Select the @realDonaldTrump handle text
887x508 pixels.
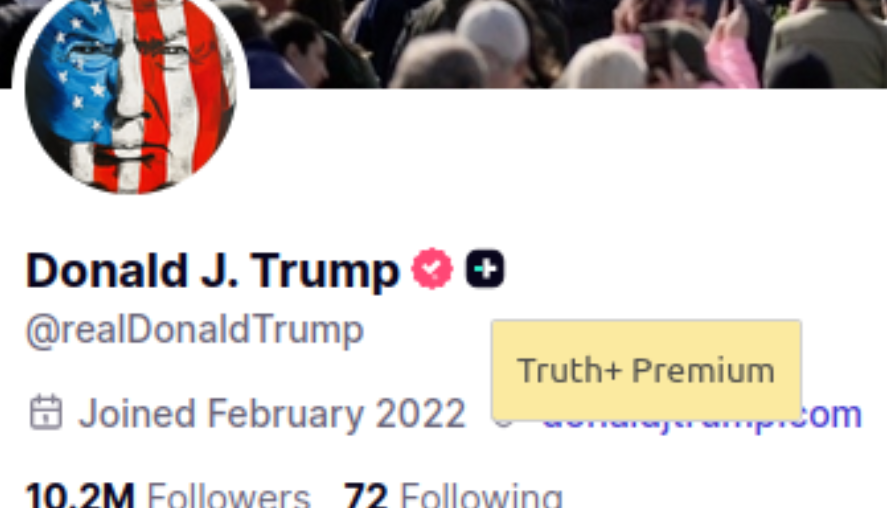pyautogui.click(x=195, y=330)
